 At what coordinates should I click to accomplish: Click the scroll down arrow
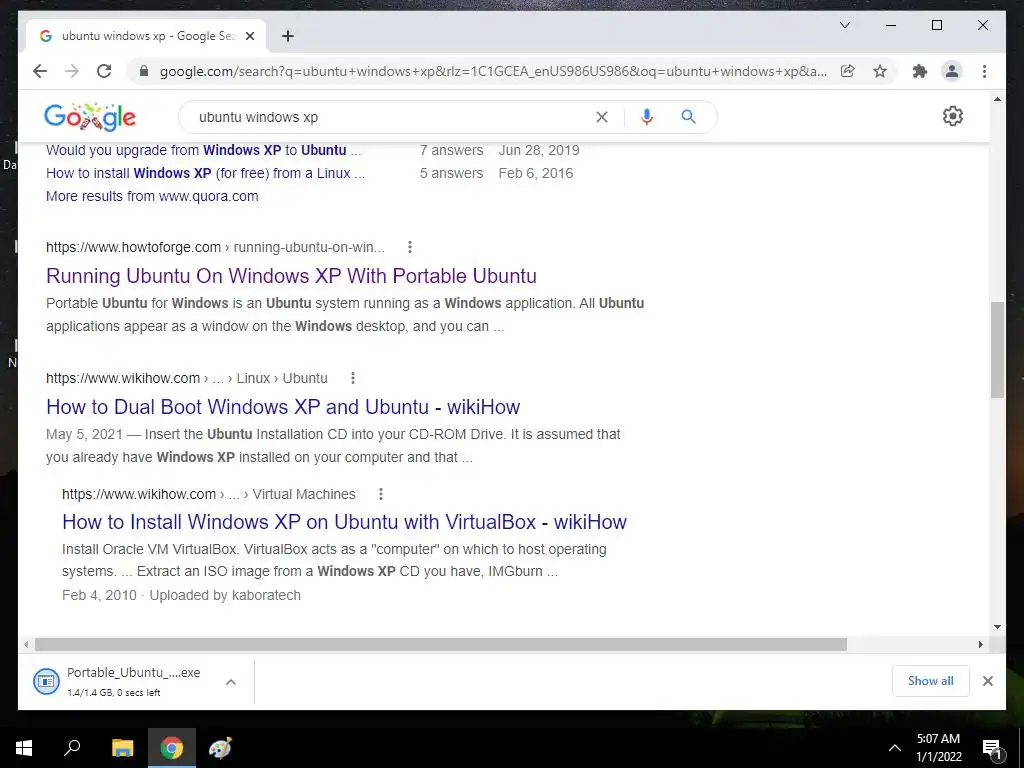(x=997, y=627)
